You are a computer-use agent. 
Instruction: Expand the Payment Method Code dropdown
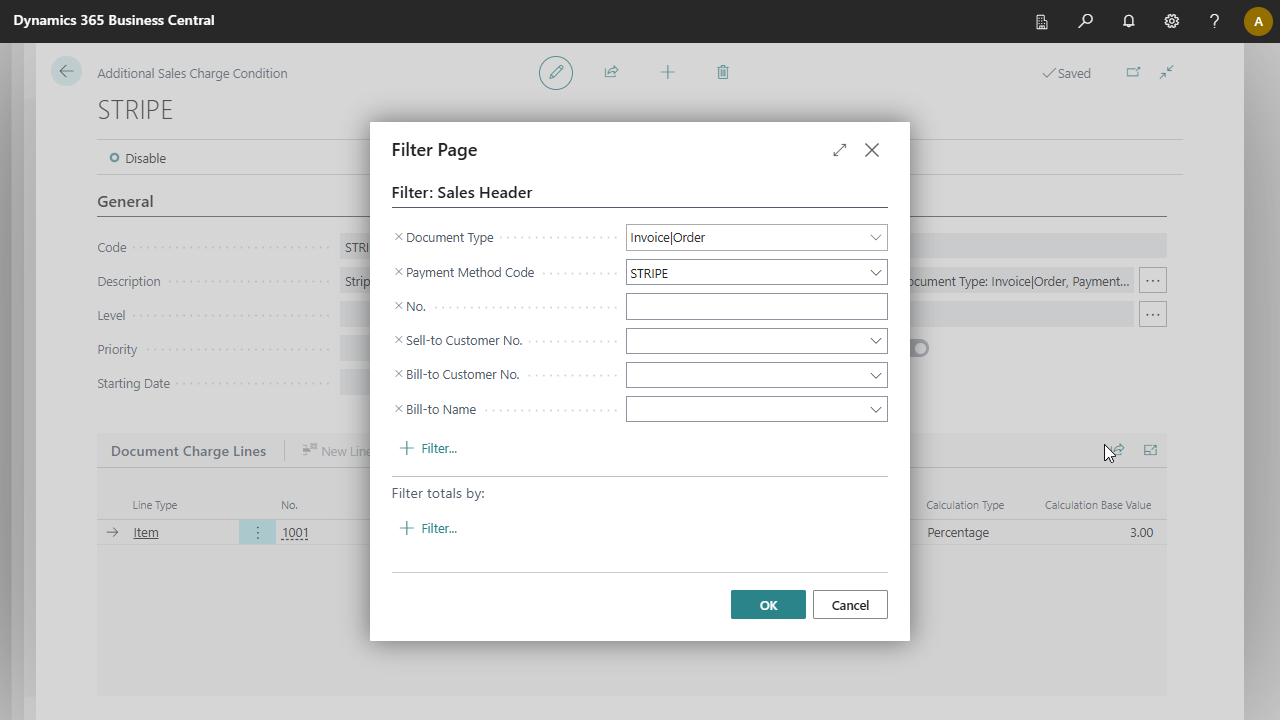(875, 272)
